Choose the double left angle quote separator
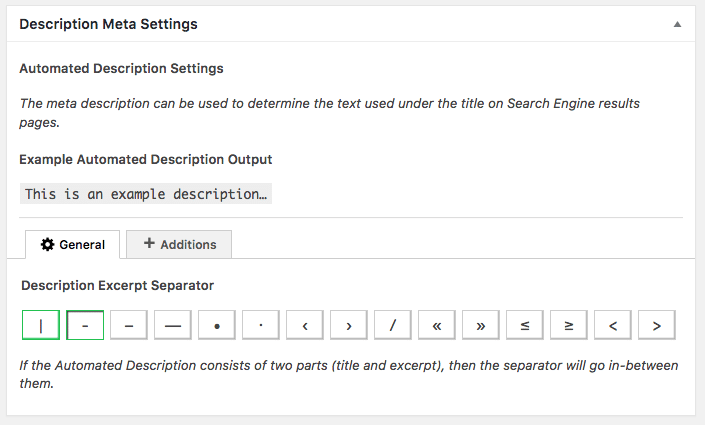 pos(437,325)
